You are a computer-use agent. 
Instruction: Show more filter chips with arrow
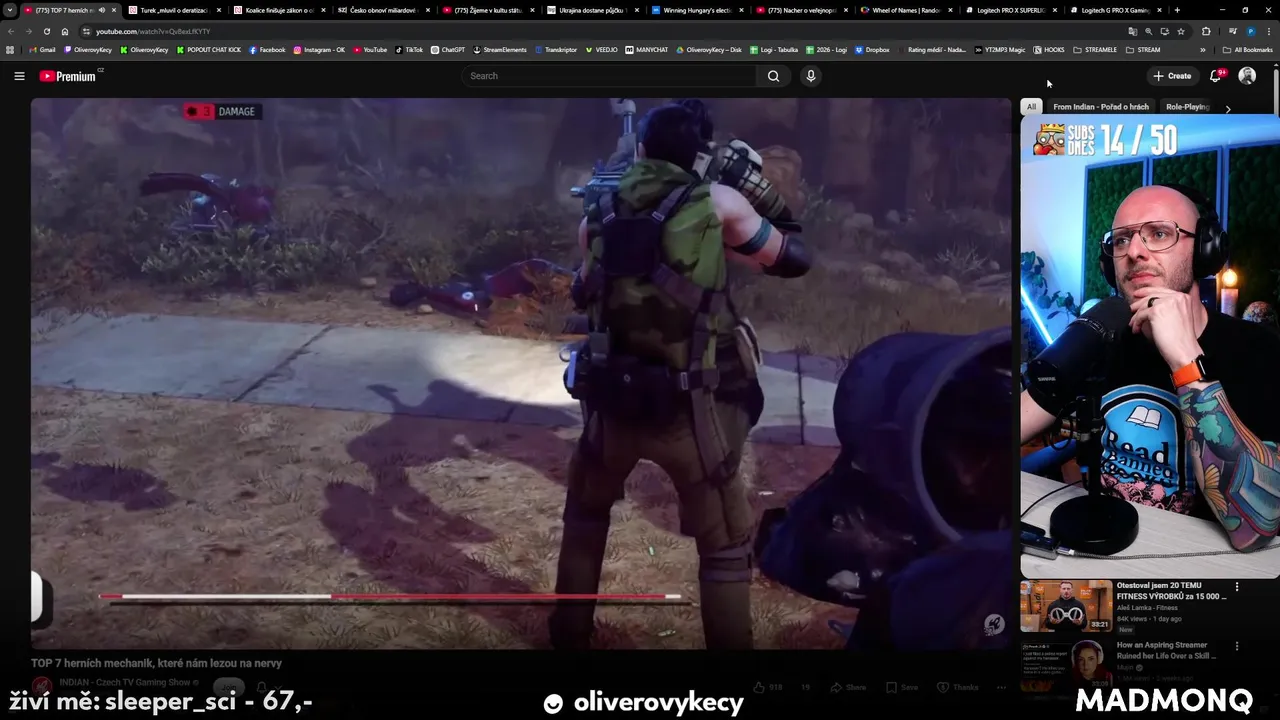1228,108
